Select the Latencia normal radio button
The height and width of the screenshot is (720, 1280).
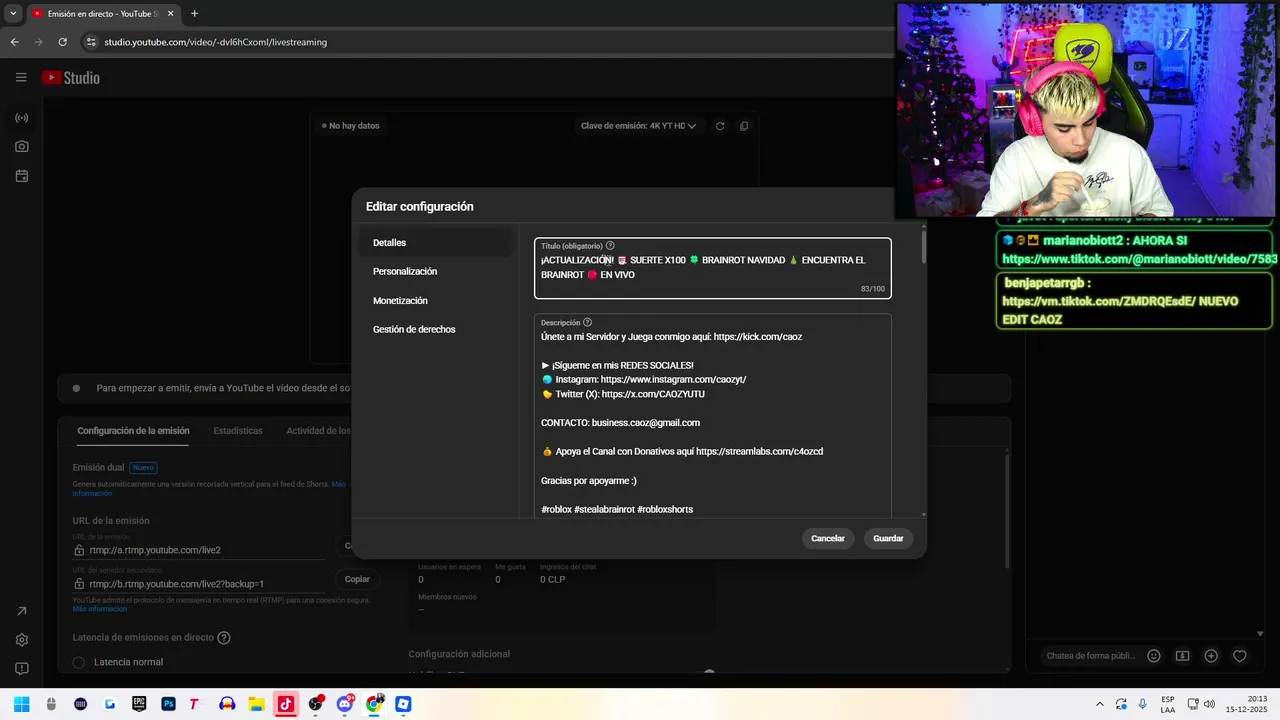pyautogui.click(x=79, y=662)
